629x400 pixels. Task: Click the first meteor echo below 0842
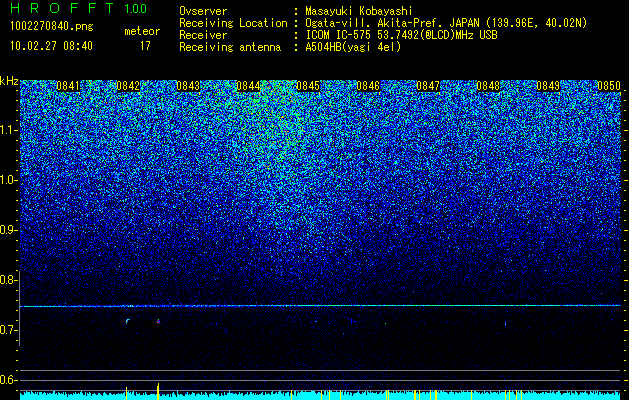pos(128,321)
